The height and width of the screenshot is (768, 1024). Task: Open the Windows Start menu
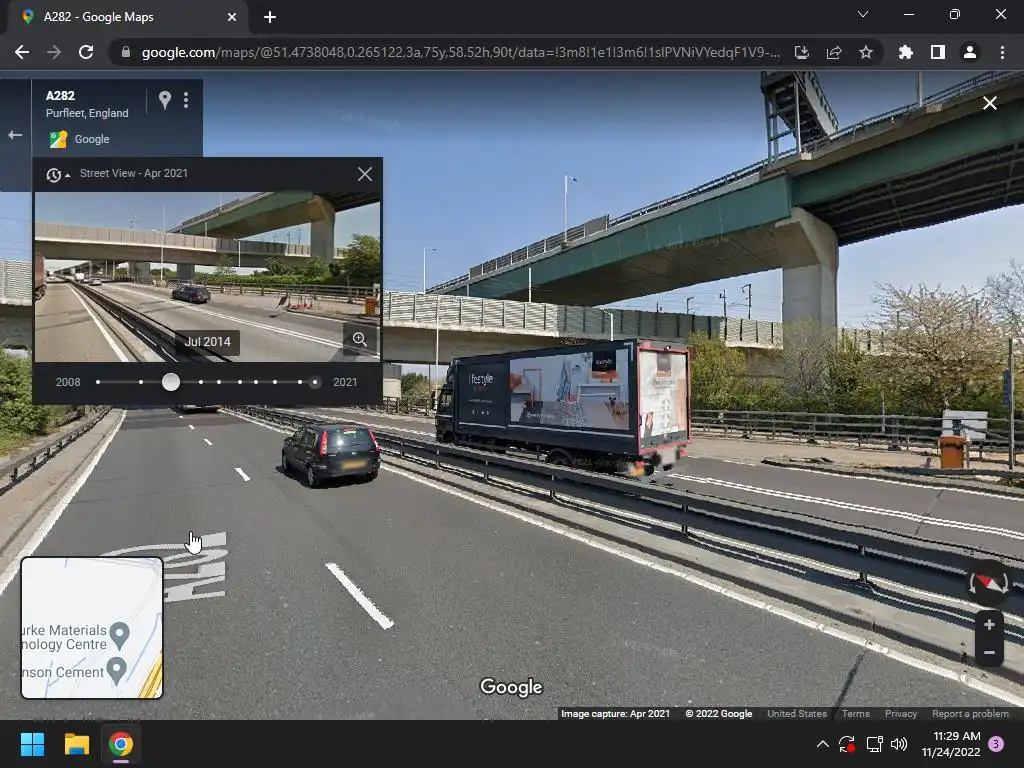[32, 744]
